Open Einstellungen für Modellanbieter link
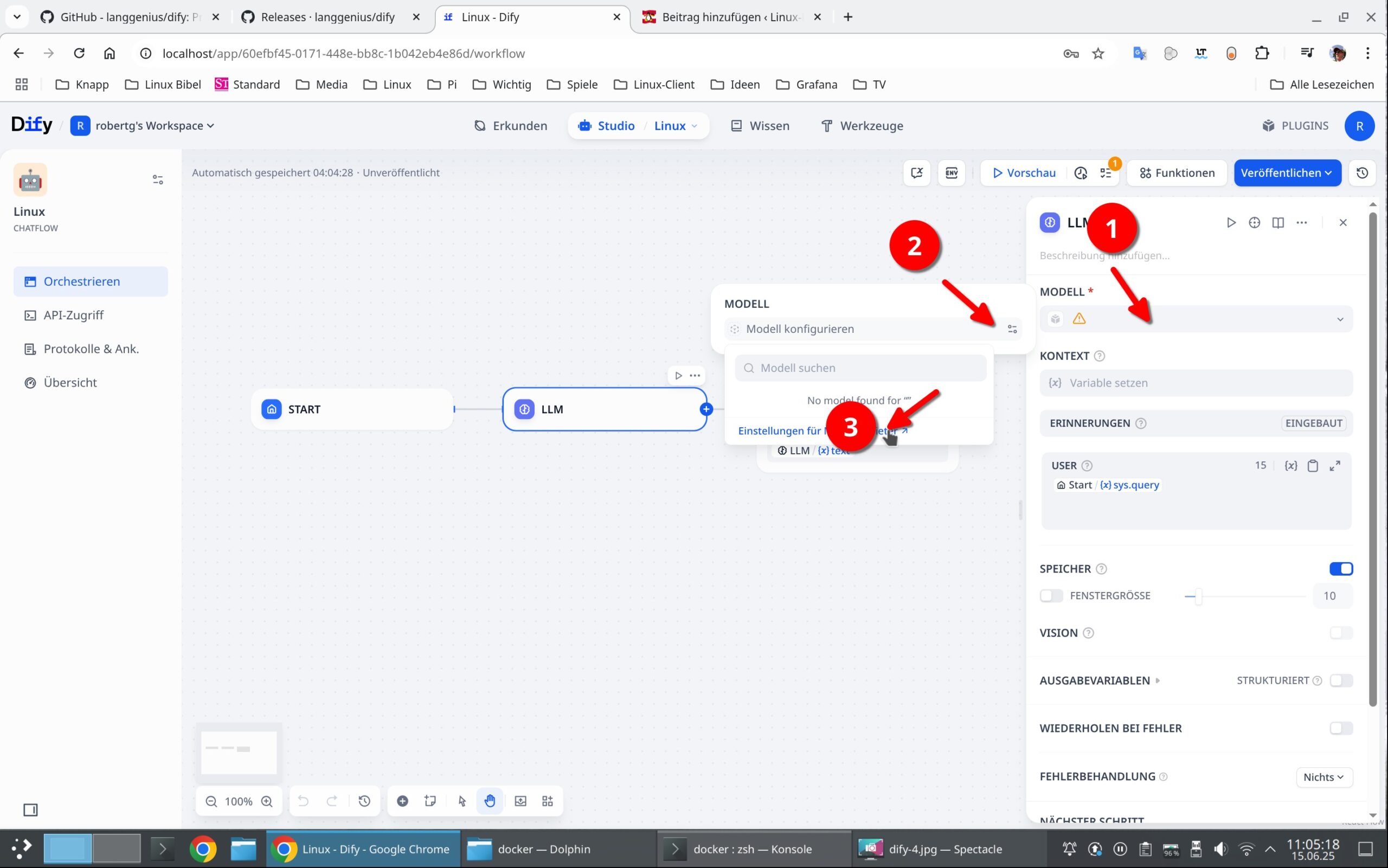Viewport: 1388px width, 868px height. [x=822, y=431]
